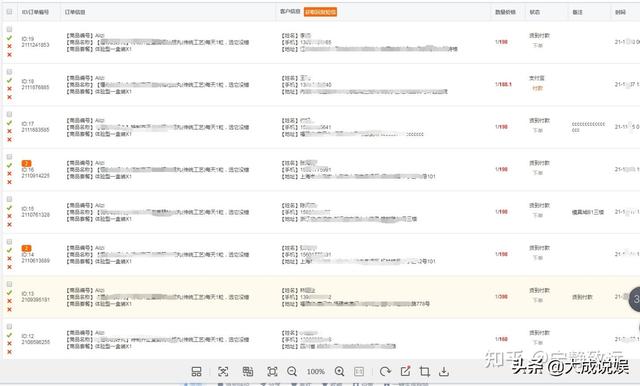Check the checkbox for order ID:19
This screenshot has width=640, height=386.
[x=9, y=29]
